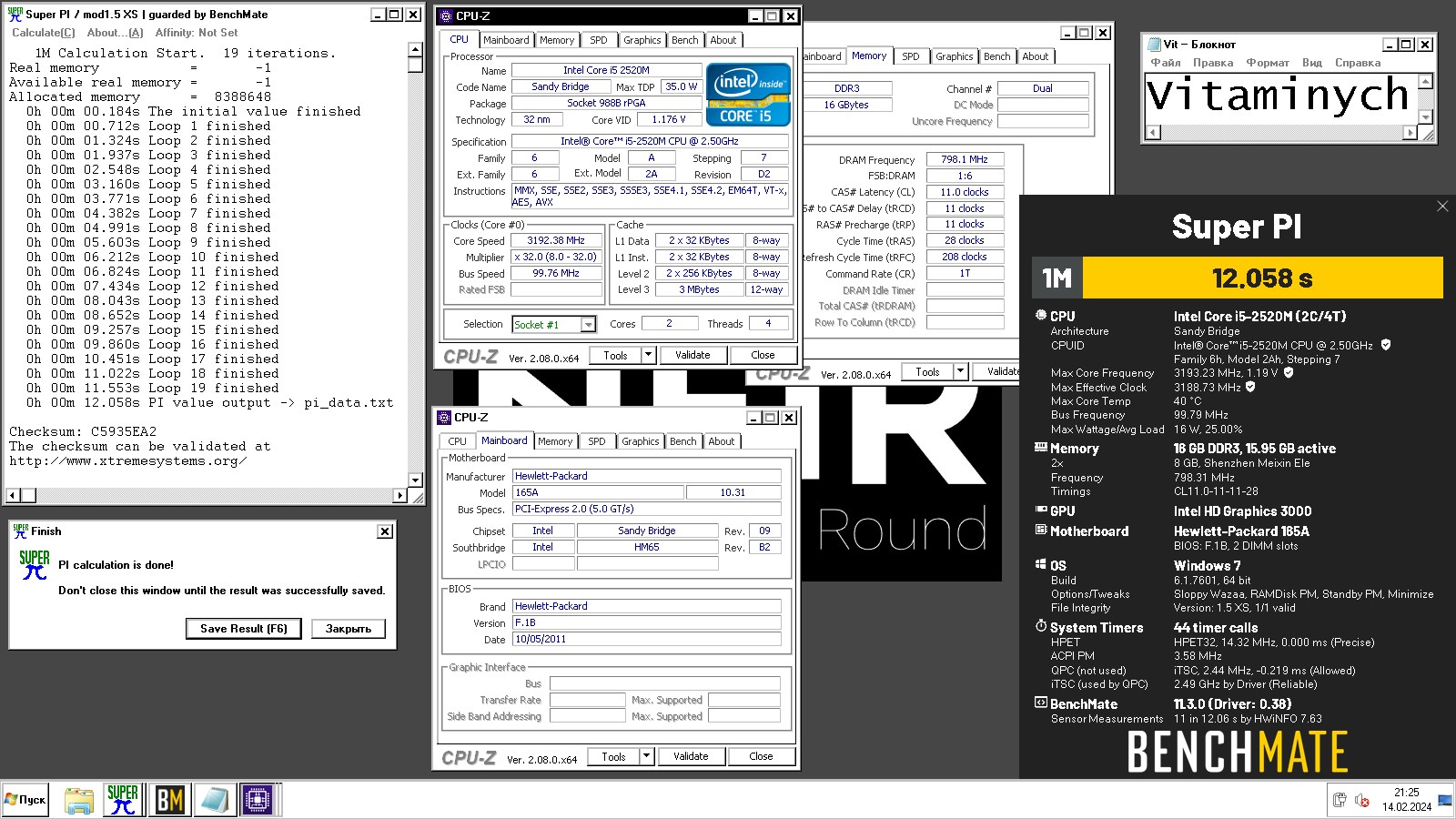Click the verified shield next to Max Core Frequency

(x=1289, y=372)
